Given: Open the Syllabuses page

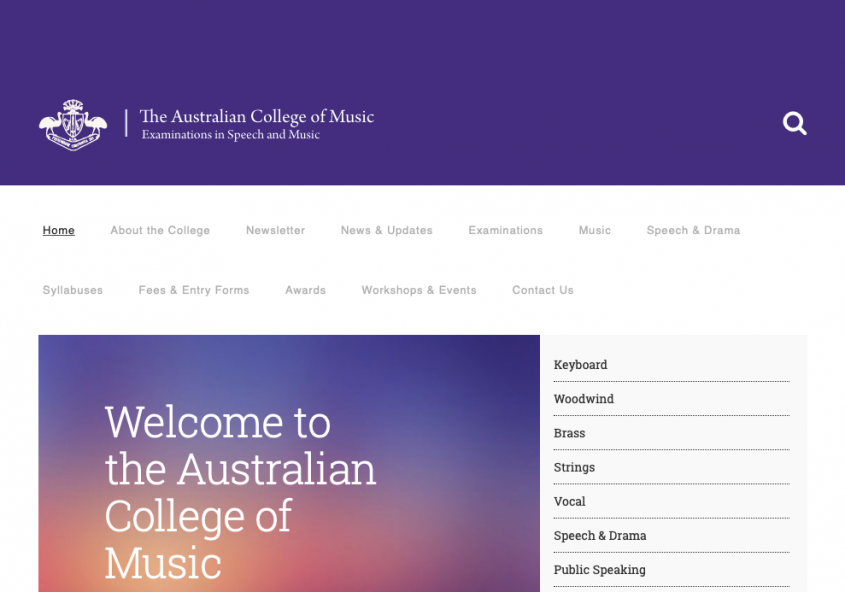Looking at the screenshot, I should (73, 290).
